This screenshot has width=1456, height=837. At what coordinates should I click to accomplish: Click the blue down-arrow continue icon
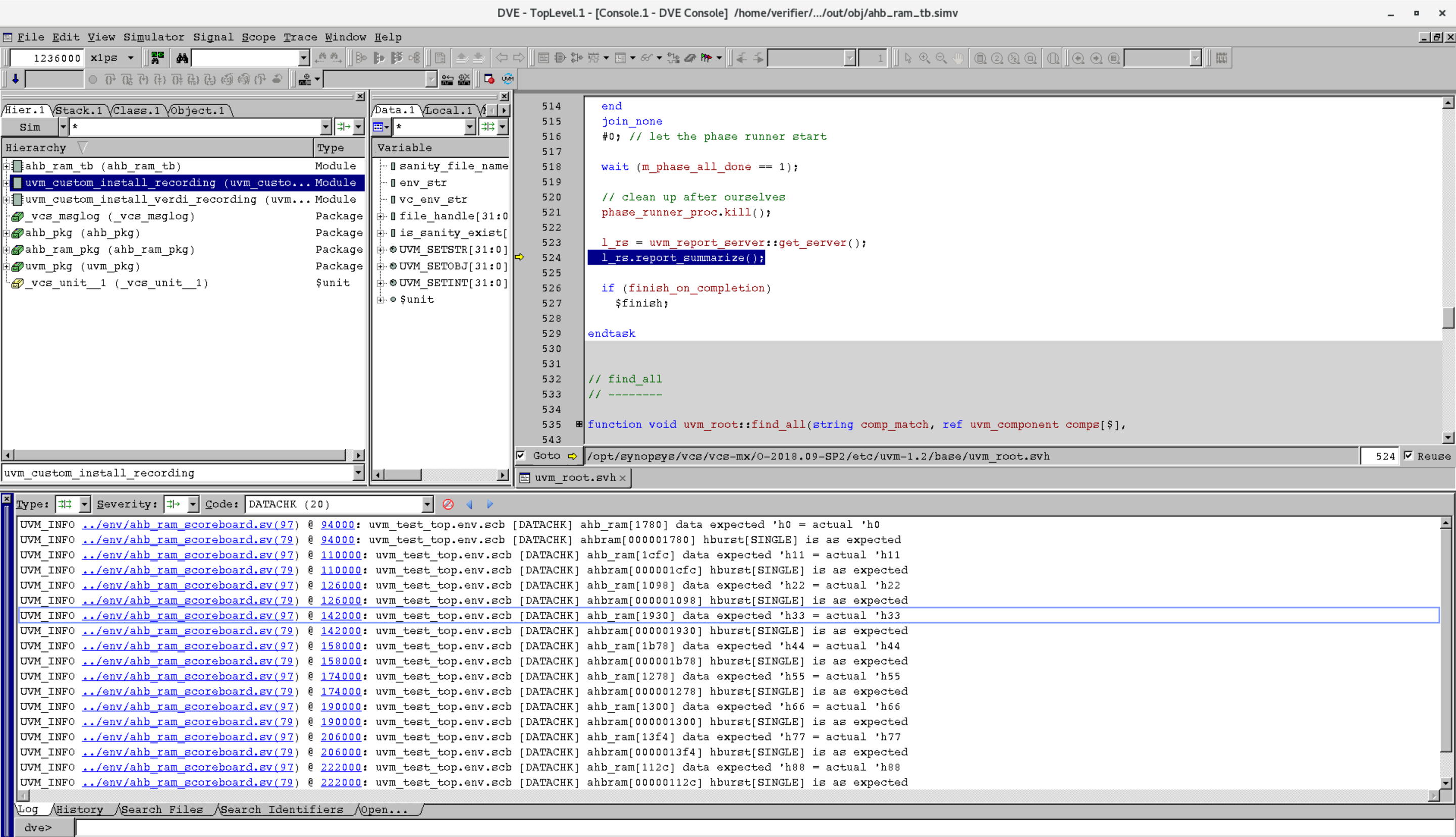[x=16, y=79]
